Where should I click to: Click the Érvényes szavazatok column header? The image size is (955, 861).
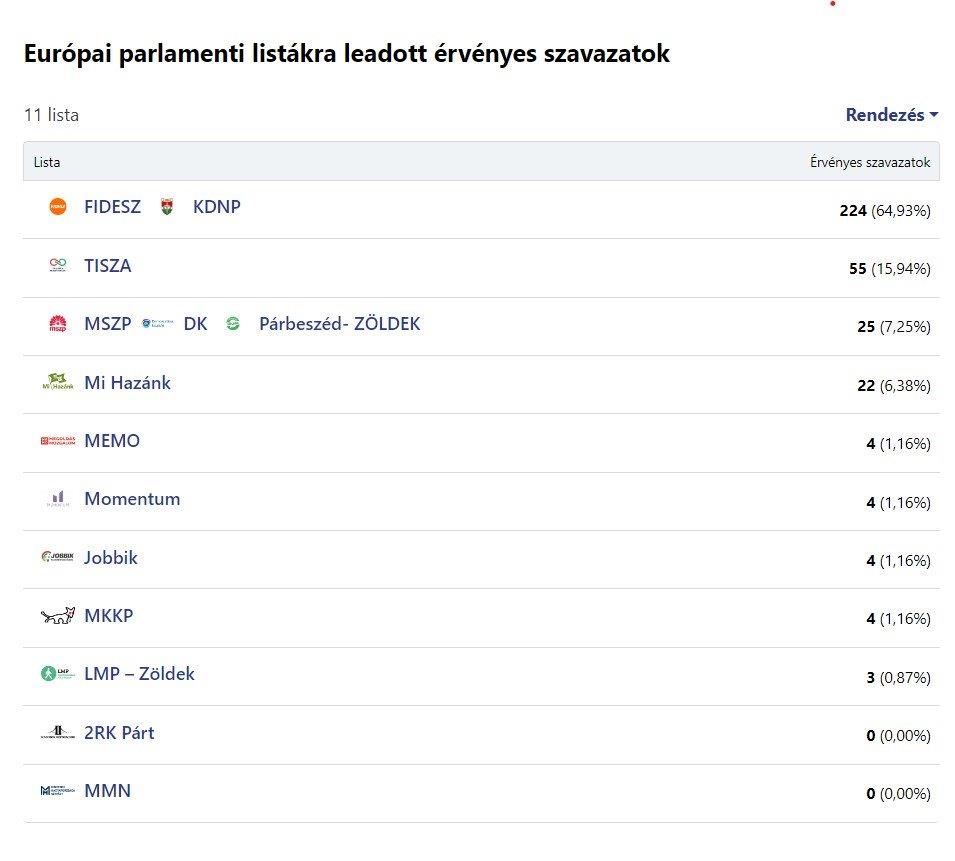tap(870, 162)
